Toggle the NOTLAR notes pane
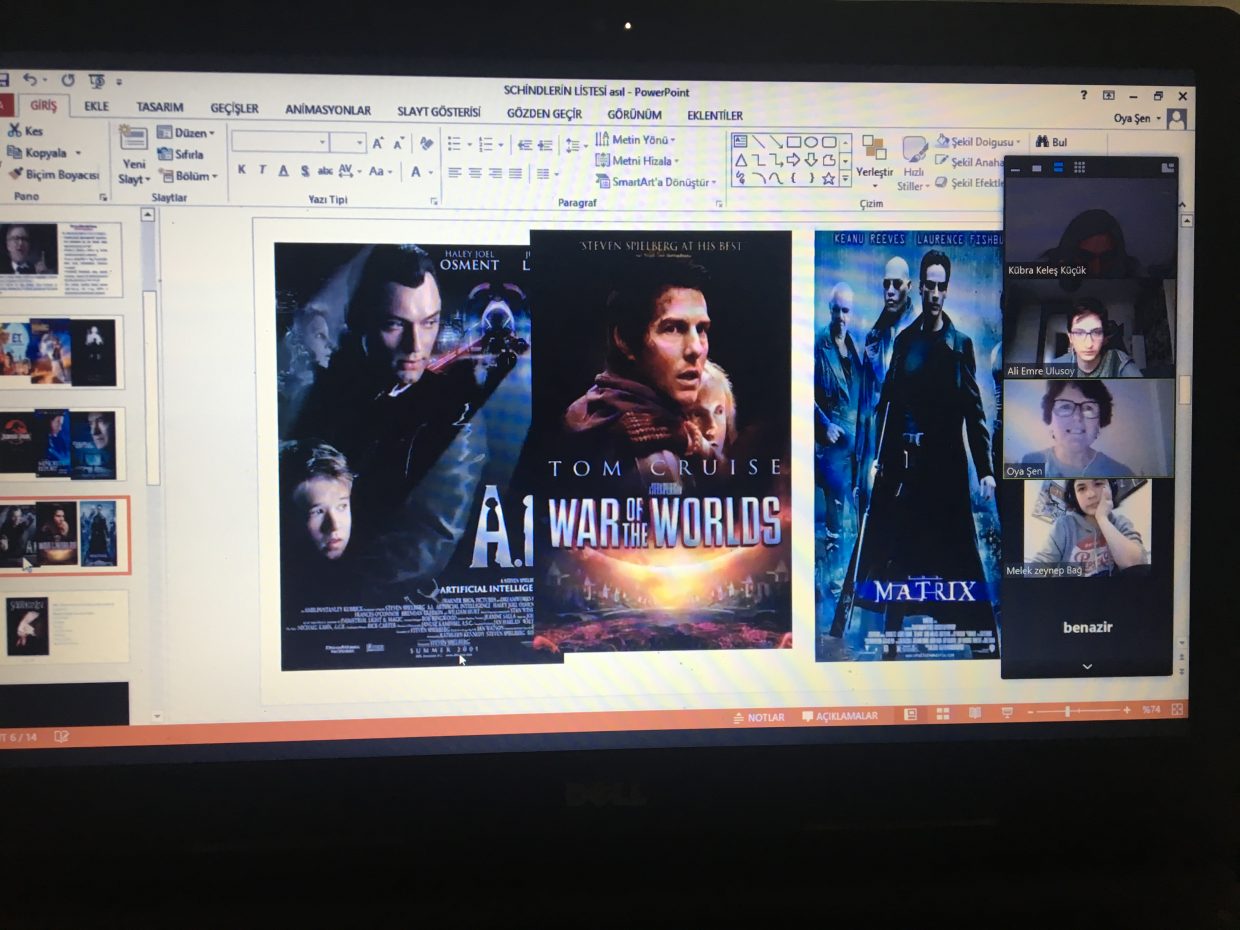The height and width of the screenshot is (930, 1240). point(759,717)
